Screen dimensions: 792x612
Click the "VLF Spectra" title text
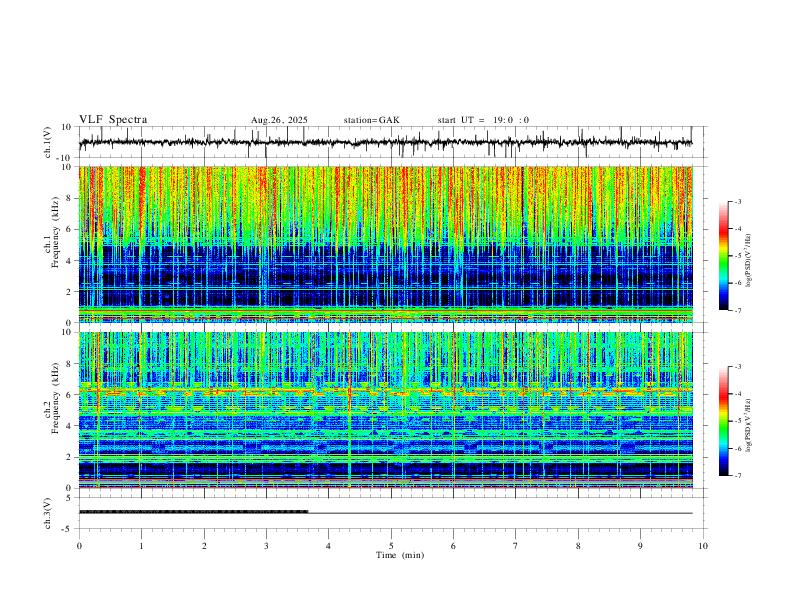click(x=113, y=120)
